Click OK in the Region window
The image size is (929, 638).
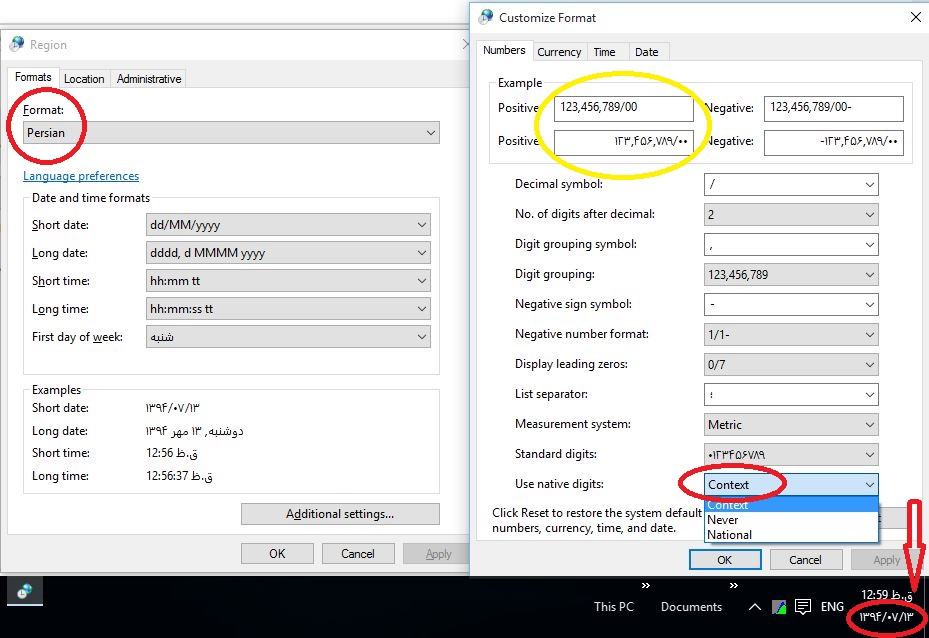(x=277, y=554)
